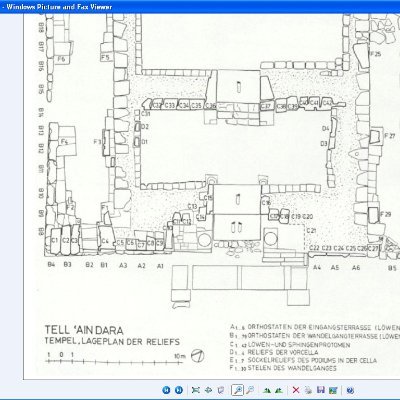Fit image to window with Best Fit
Image resolution: width=400 pixels, height=400 pixels.
(x=196, y=390)
